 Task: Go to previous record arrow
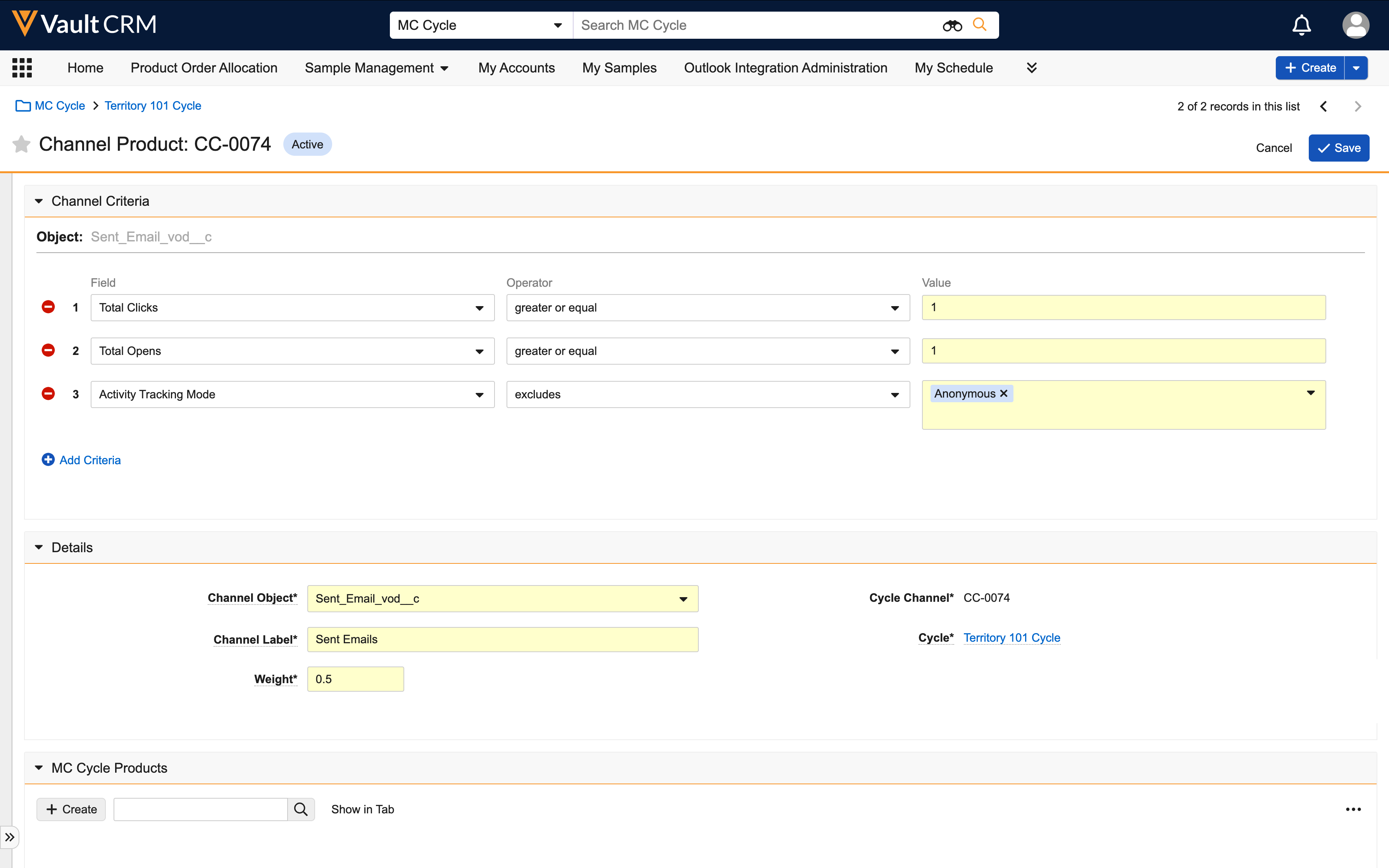pos(1323,106)
